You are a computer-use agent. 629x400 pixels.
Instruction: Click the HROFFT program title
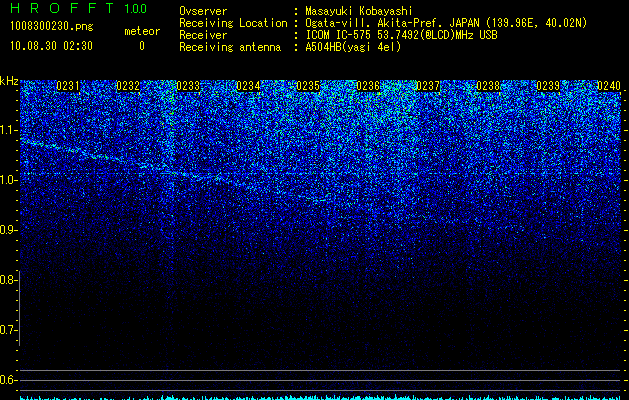[x=62, y=8]
